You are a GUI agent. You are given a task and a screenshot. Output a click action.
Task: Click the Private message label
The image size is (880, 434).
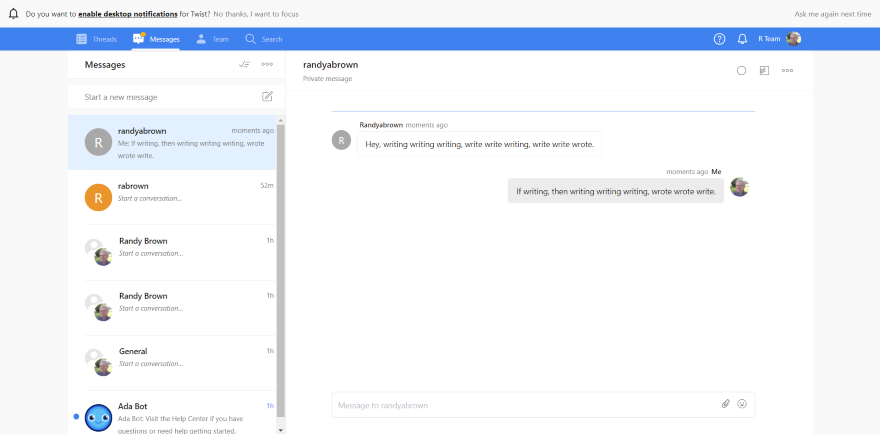pyautogui.click(x=328, y=79)
